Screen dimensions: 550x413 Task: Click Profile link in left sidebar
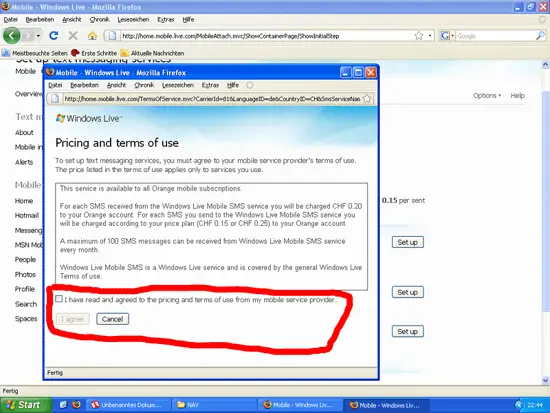pos(25,289)
